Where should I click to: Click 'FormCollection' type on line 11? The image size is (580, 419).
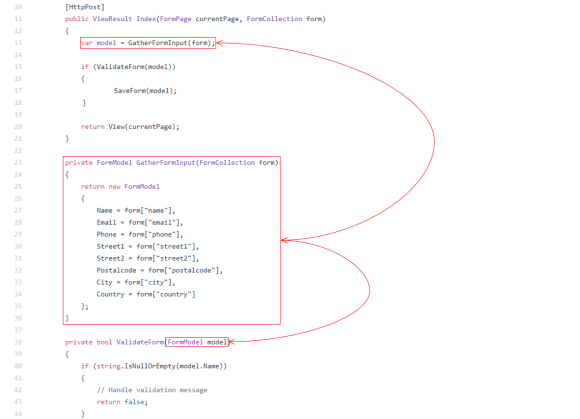click(x=274, y=19)
